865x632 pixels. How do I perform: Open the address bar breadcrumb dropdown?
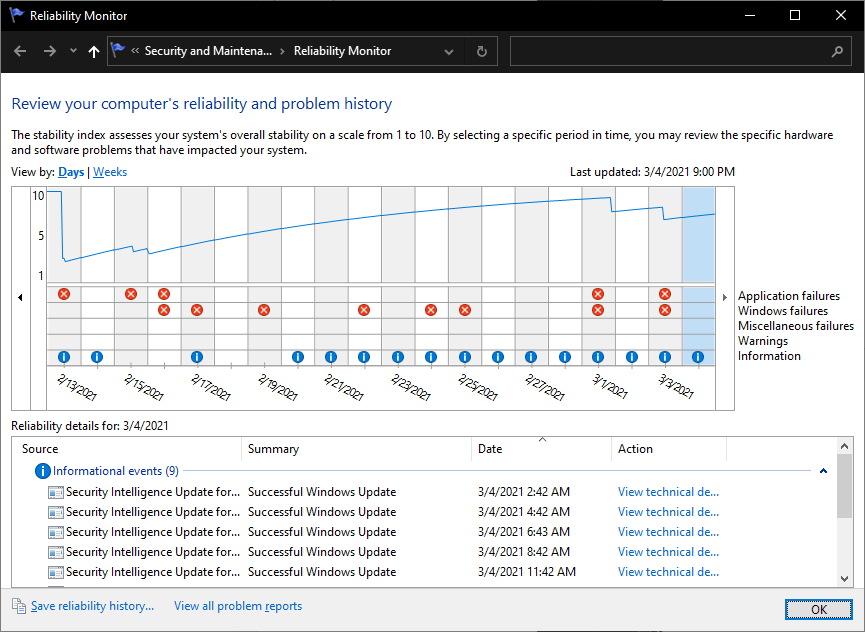(448, 51)
